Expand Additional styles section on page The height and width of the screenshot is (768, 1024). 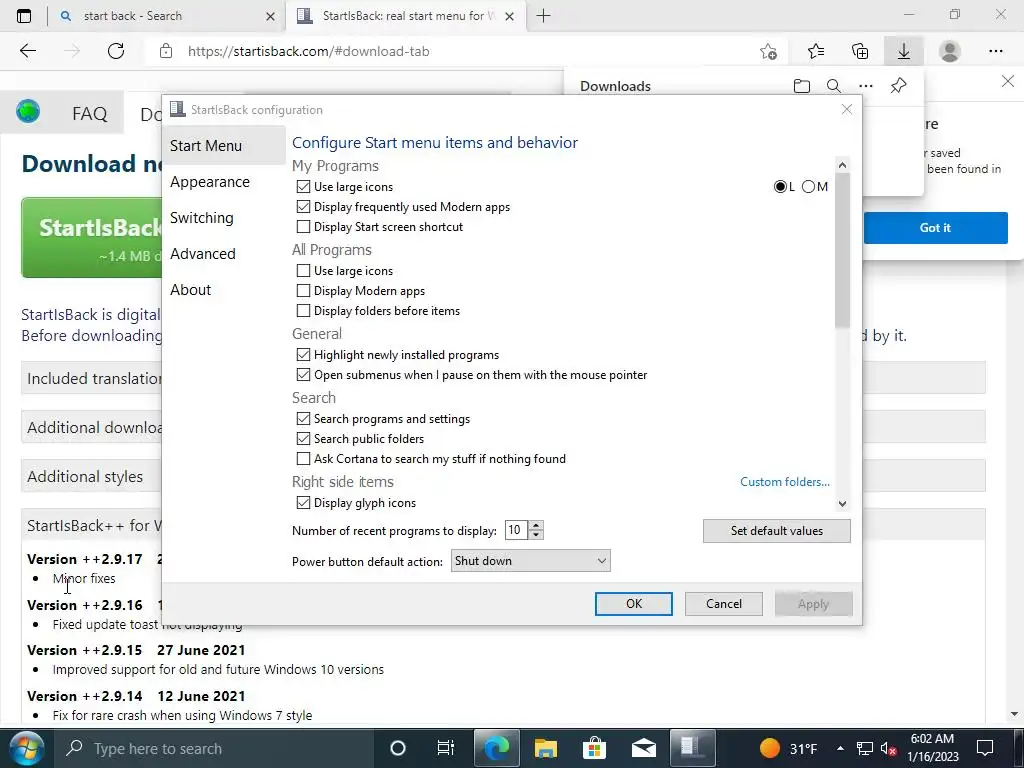tap(91, 476)
